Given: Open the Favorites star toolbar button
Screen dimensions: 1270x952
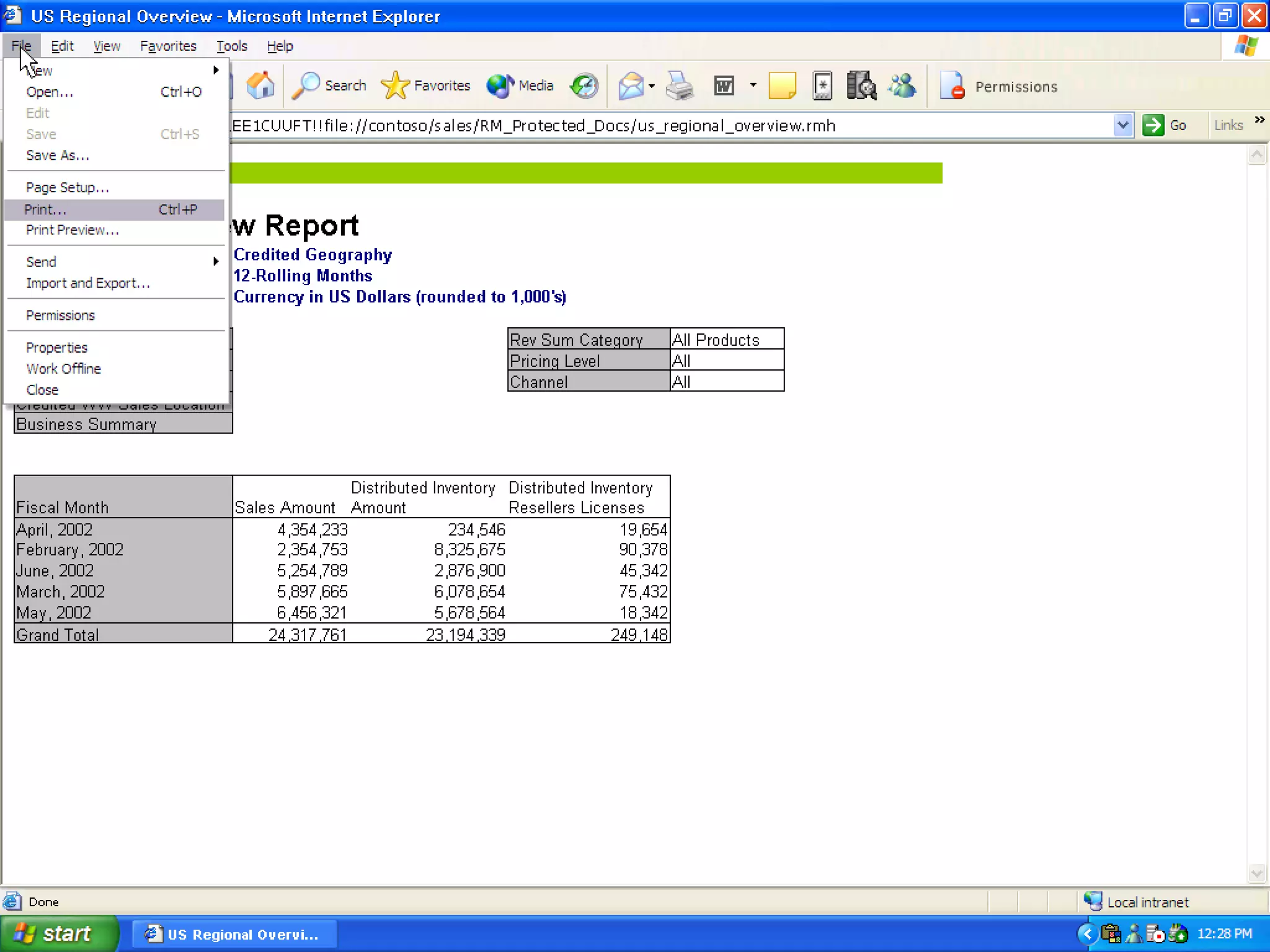Looking at the screenshot, I should pos(425,86).
